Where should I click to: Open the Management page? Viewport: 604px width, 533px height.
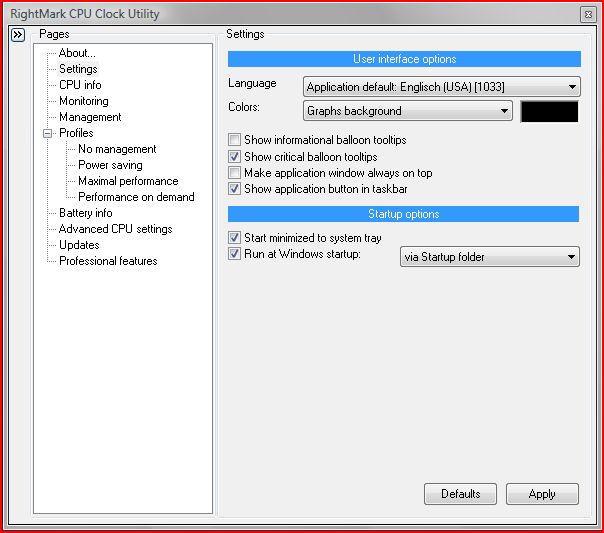[x=90, y=117]
